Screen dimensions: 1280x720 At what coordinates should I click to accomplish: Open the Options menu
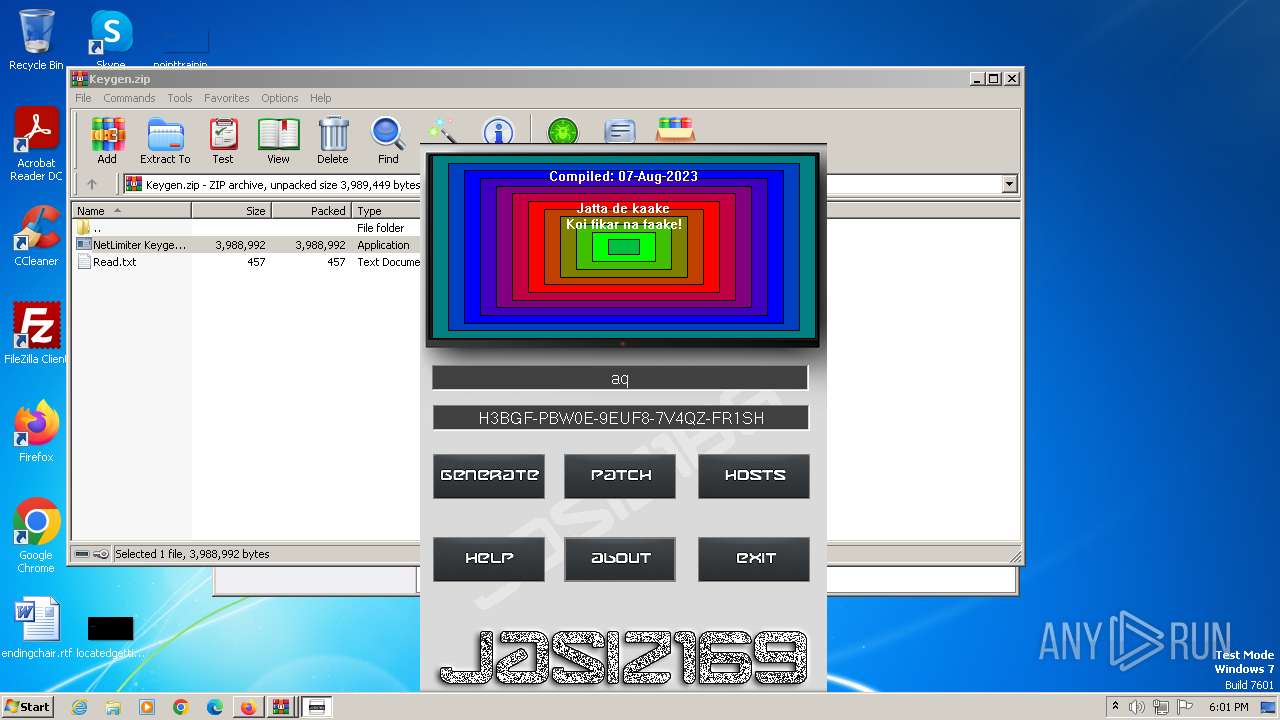(x=280, y=98)
